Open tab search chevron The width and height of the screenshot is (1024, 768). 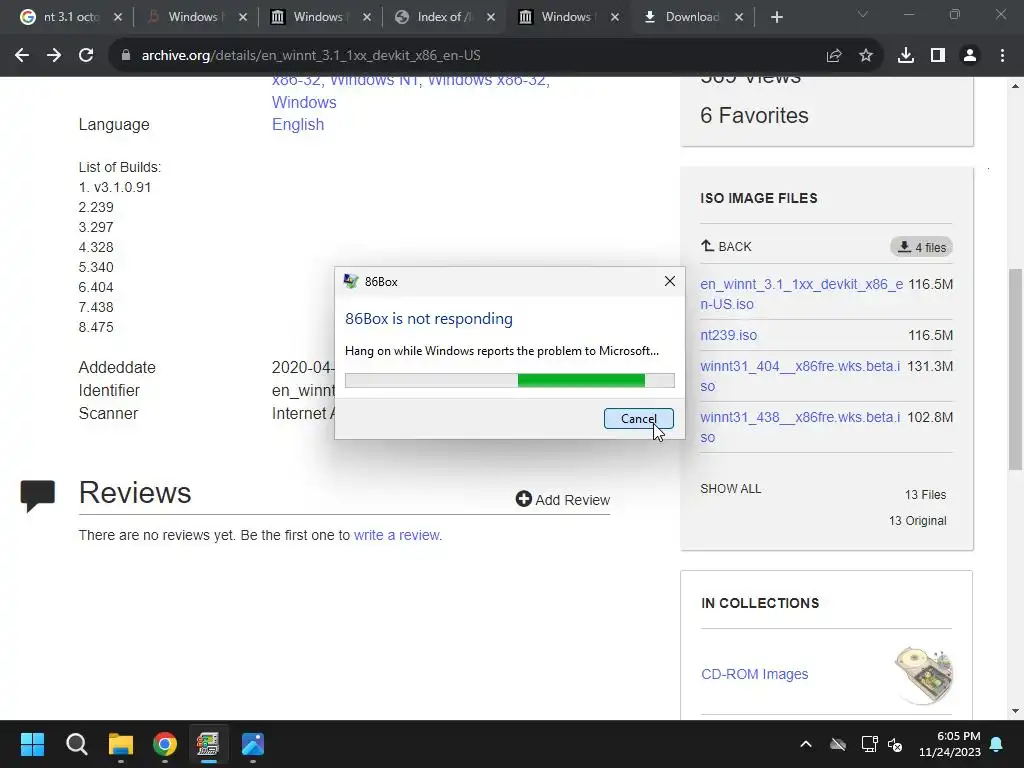point(863,14)
